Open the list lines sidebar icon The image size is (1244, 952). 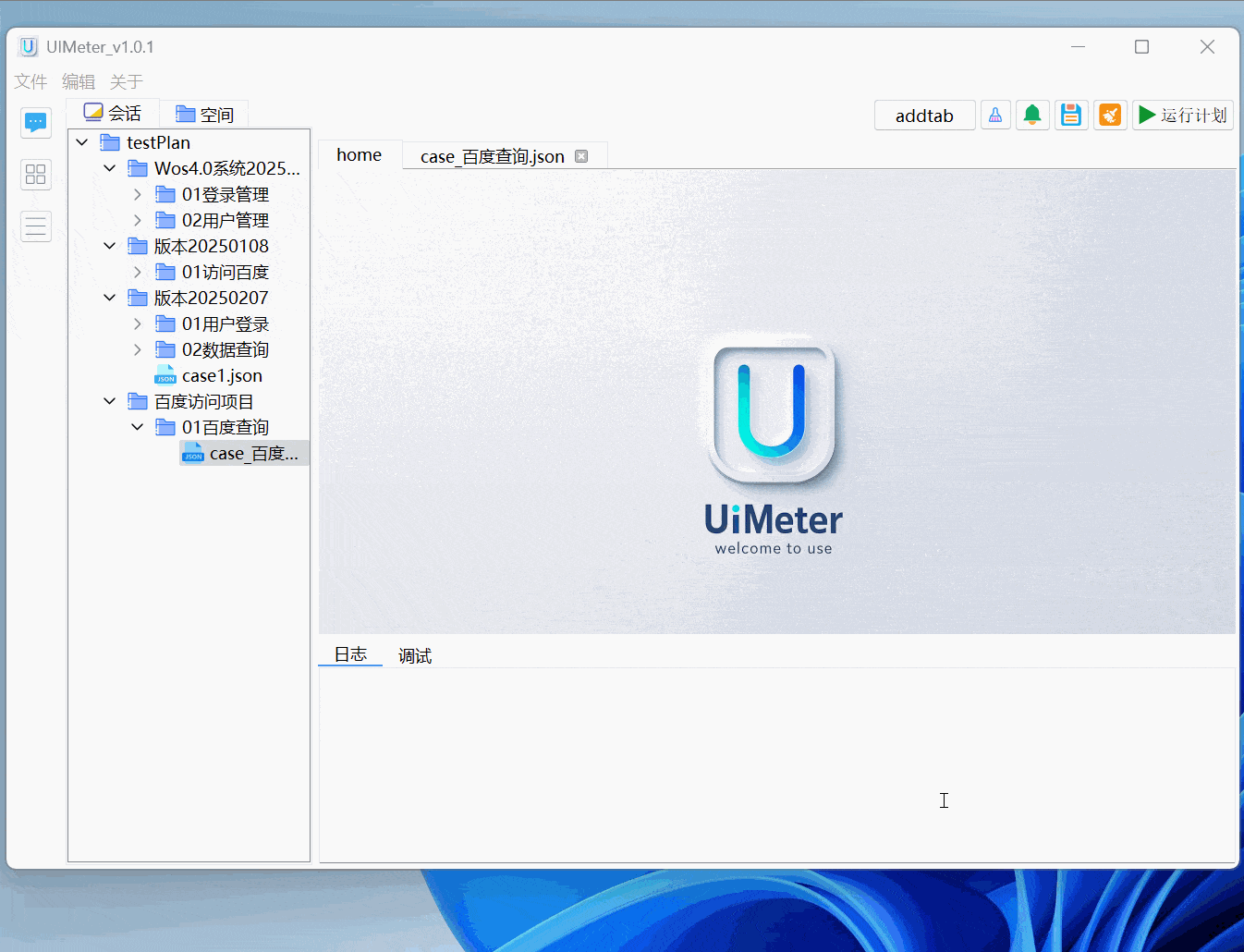(36, 226)
